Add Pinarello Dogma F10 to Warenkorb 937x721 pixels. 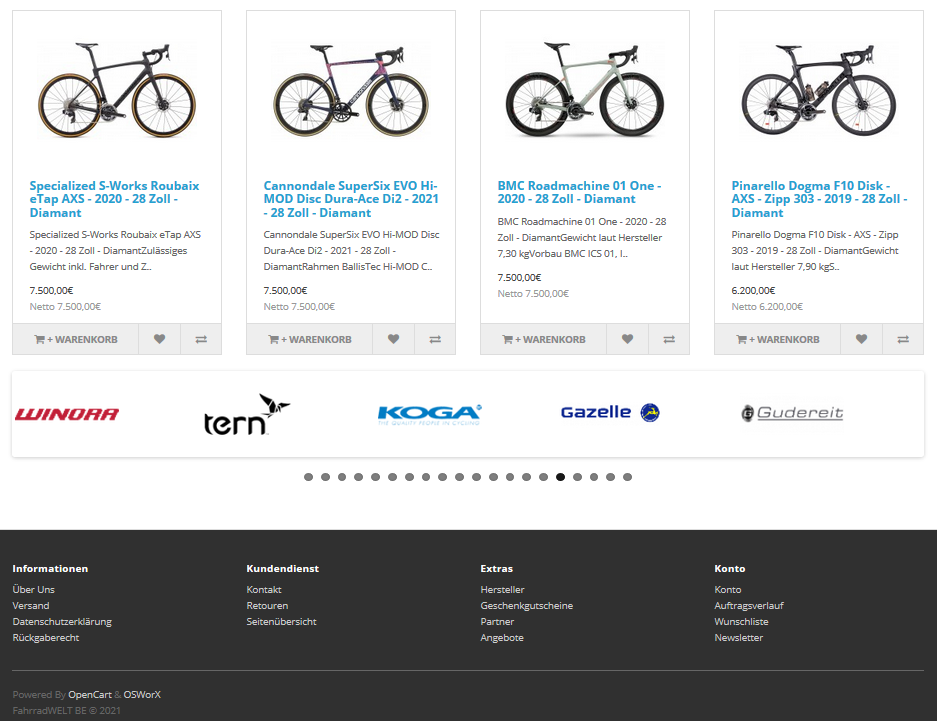[777, 339]
